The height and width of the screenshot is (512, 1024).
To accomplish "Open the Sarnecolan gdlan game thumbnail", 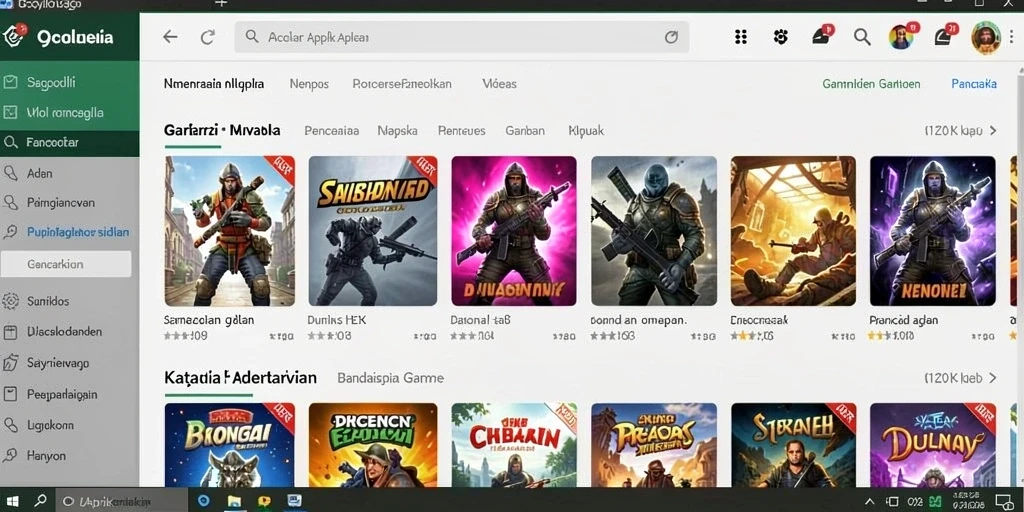I will [x=229, y=231].
